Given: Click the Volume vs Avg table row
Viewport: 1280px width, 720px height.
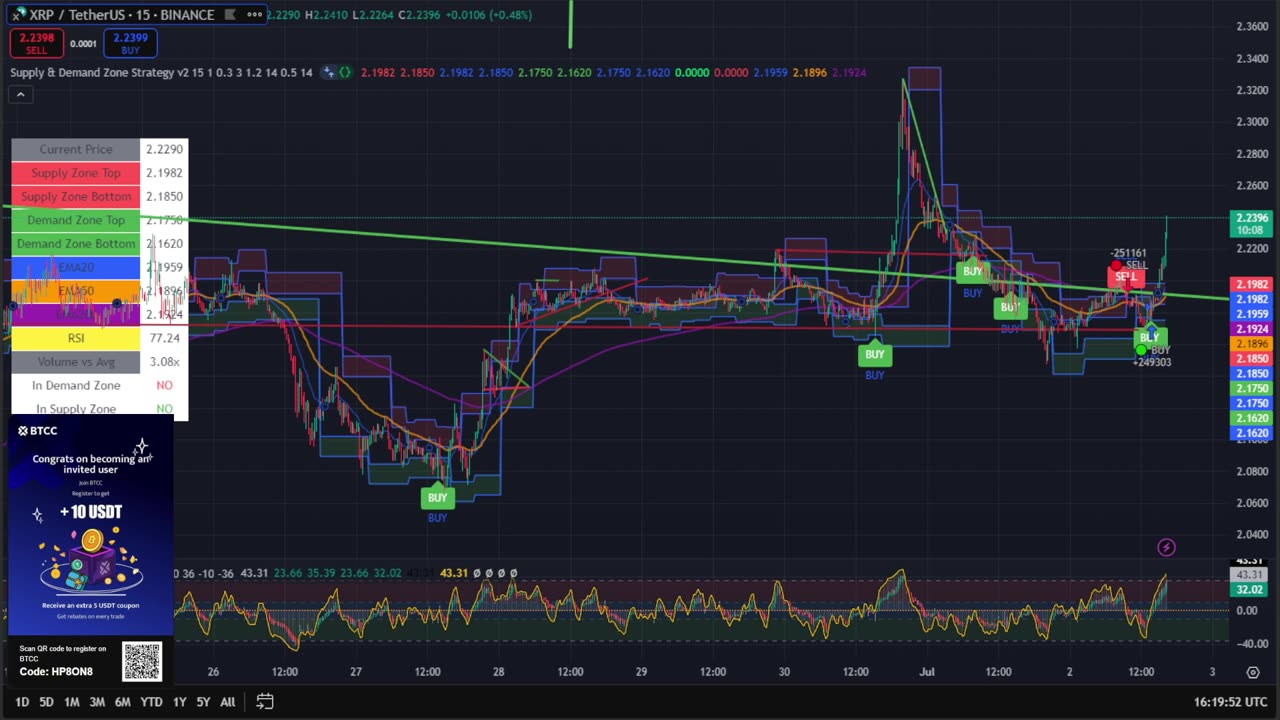Looking at the screenshot, I should tap(99, 361).
